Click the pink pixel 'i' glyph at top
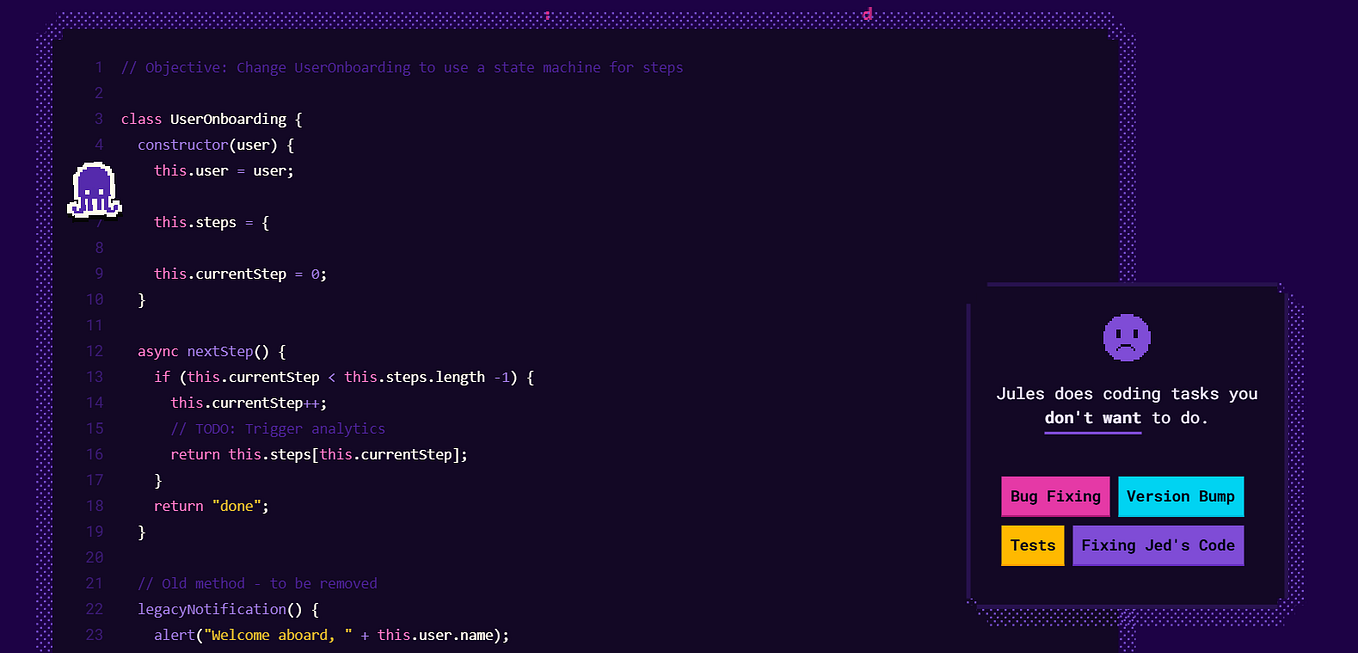1358x653 pixels. coord(548,15)
